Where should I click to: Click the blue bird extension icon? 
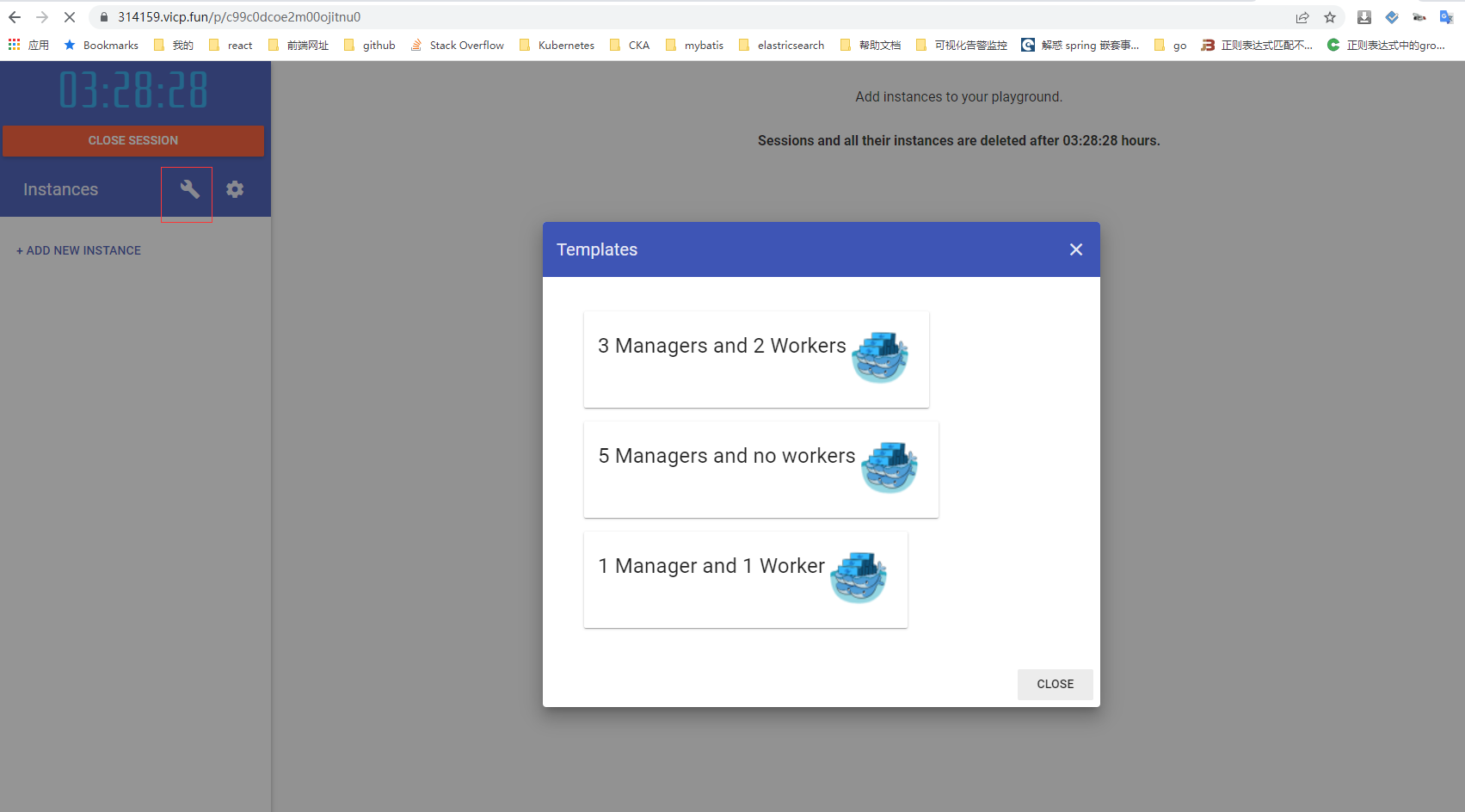click(x=1392, y=17)
